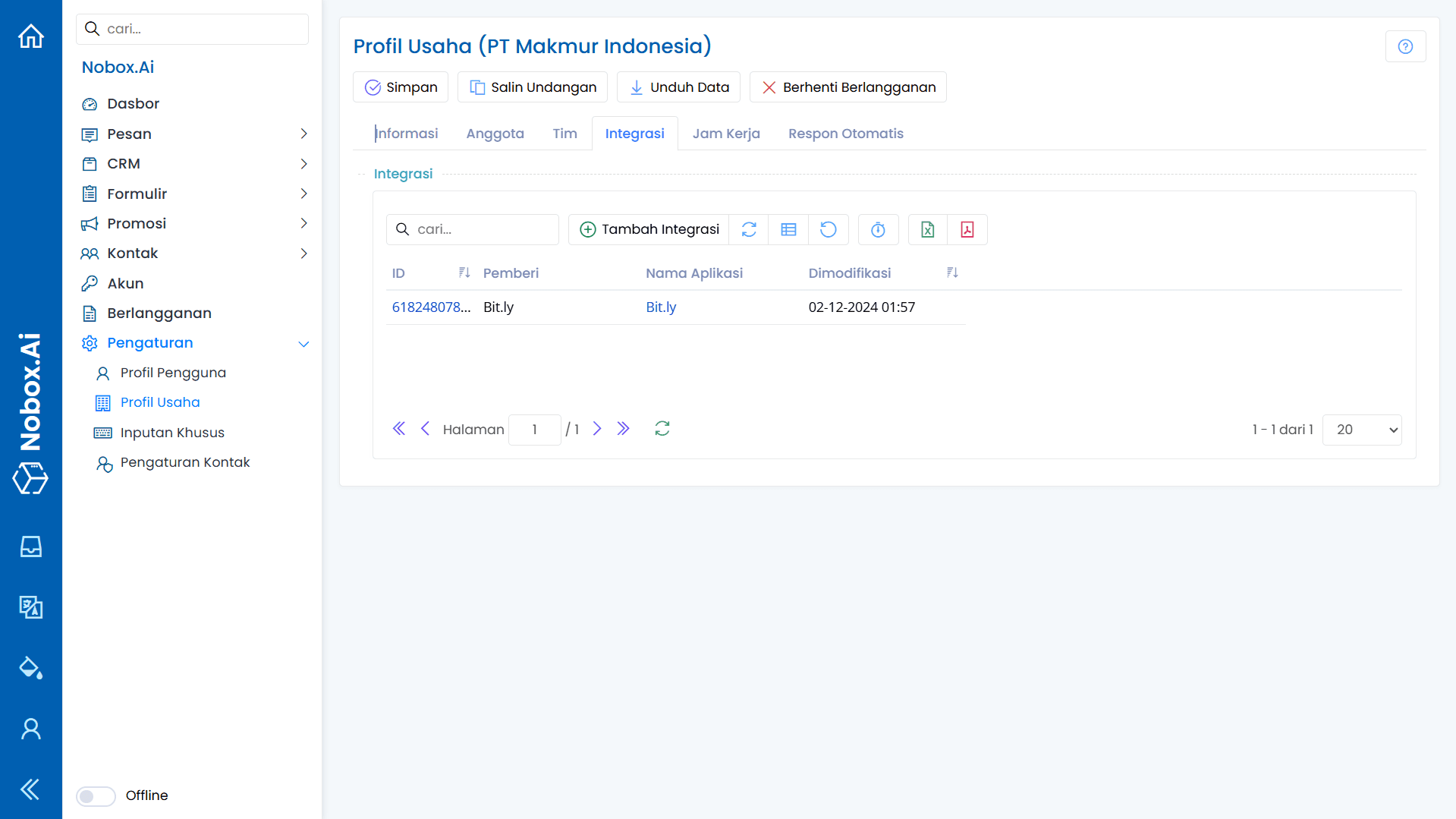Switch to the Jam Kerja tab
This screenshot has height=819, width=1456.
[725, 134]
